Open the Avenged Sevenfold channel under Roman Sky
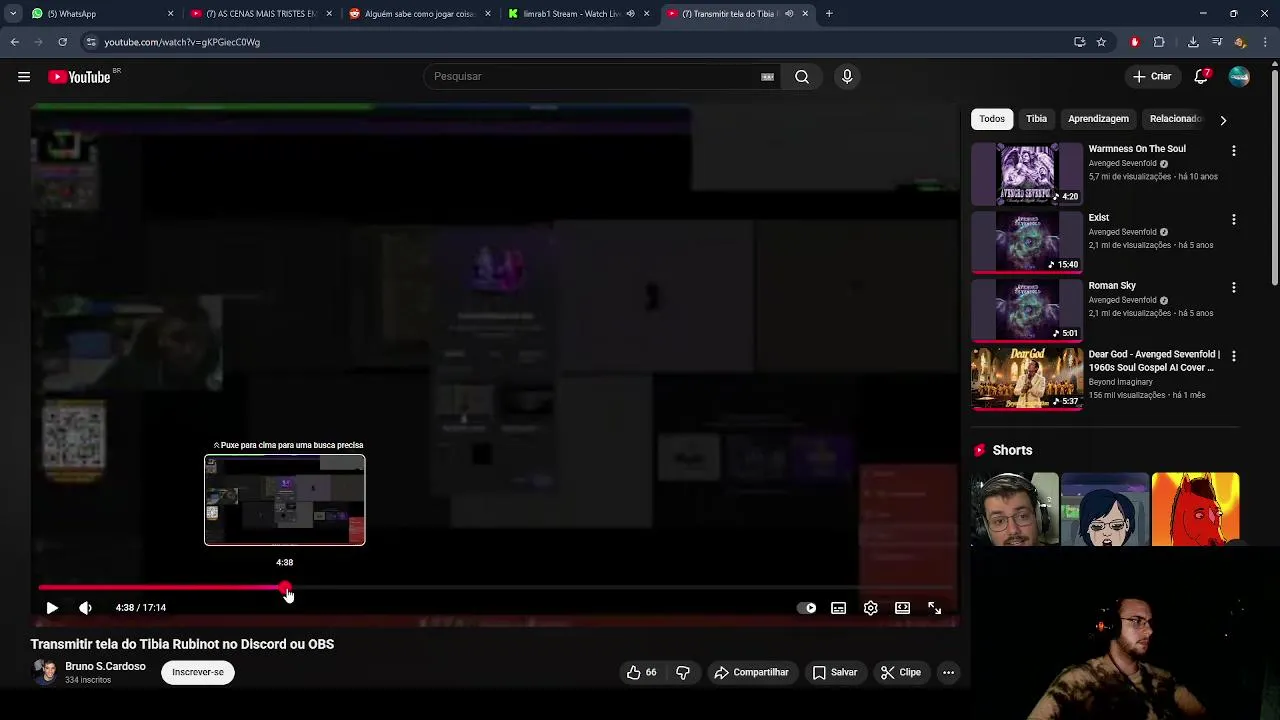Viewport: 1280px width, 720px height. pyautogui.click(x=1122, y=300)
